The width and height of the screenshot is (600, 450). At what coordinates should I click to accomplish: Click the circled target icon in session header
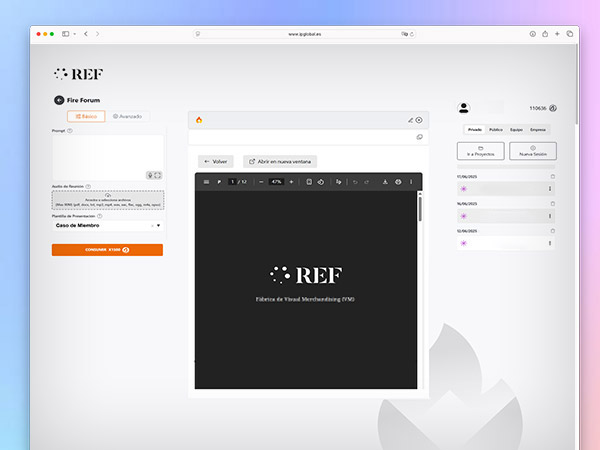tap(419, 120)
